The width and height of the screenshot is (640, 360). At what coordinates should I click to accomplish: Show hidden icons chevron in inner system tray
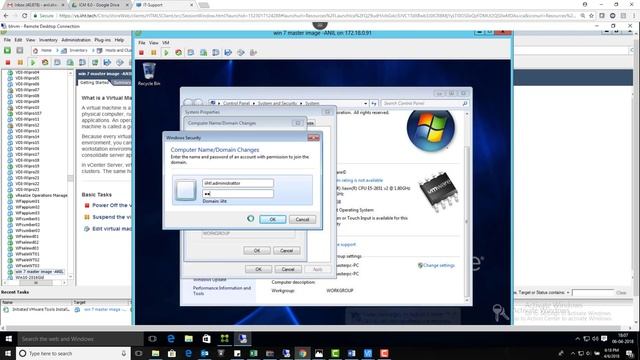[577, 339]
